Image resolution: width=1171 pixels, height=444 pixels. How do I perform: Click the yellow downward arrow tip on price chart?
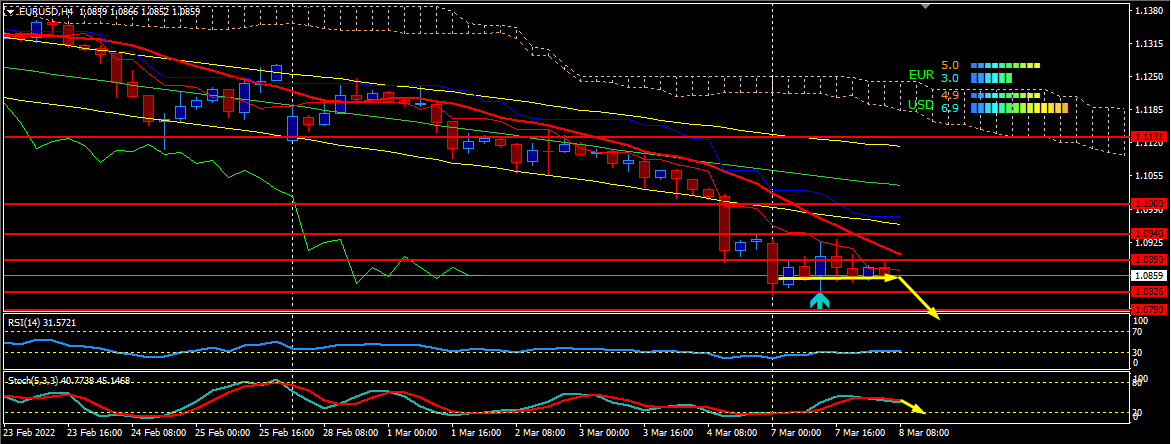[937, 316]
